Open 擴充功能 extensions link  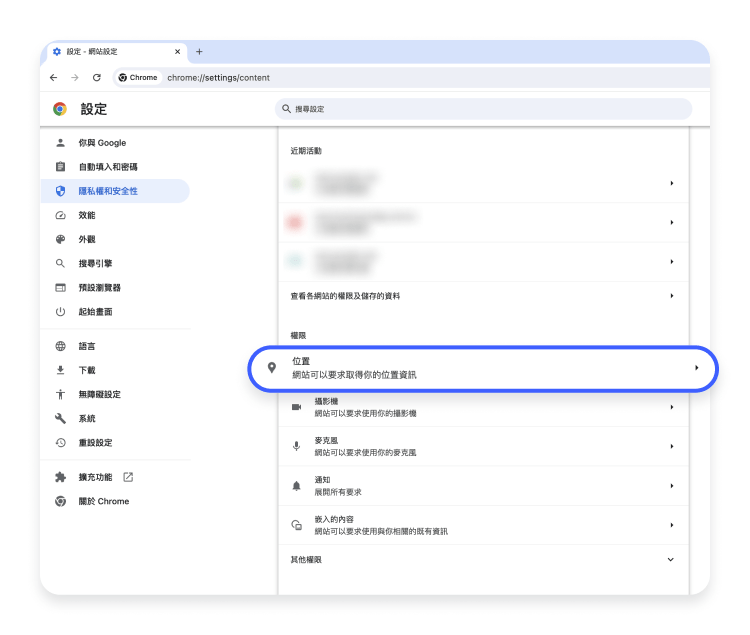click(115, 477)
